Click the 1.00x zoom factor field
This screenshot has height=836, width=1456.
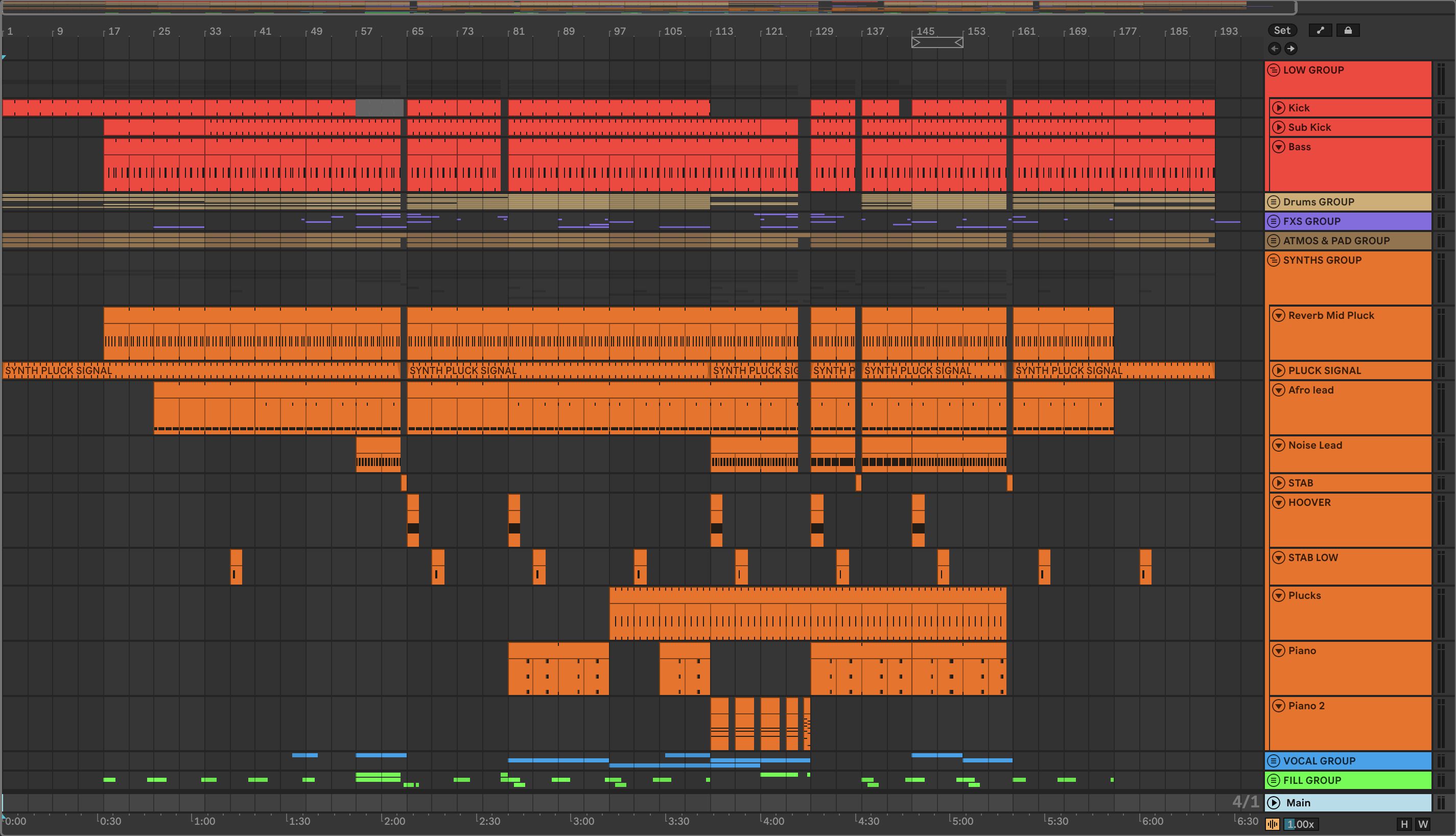(1301, 825)
